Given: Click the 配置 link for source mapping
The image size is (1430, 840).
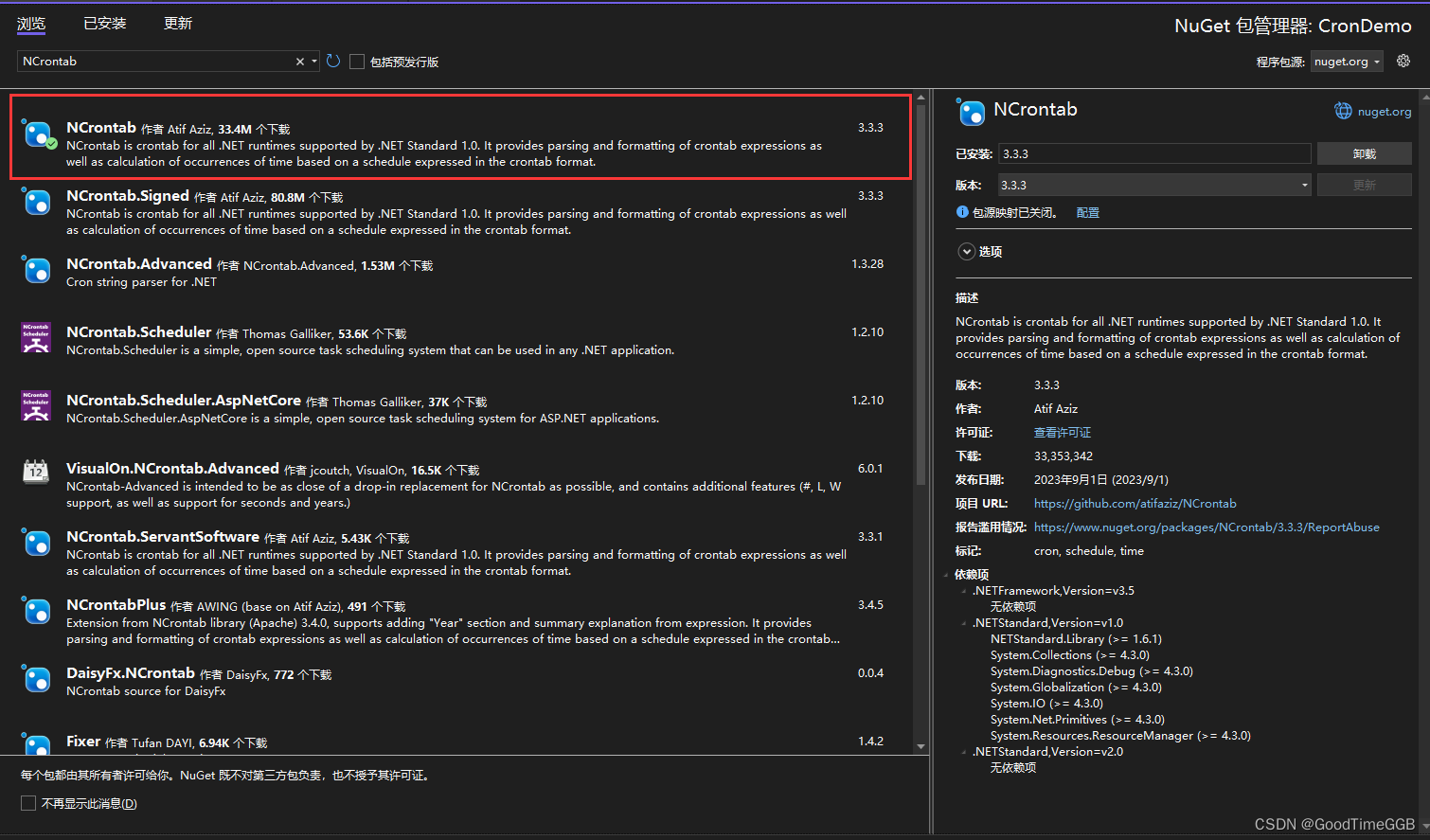Looking at the screenshot, I should (x=1088, y=212).
